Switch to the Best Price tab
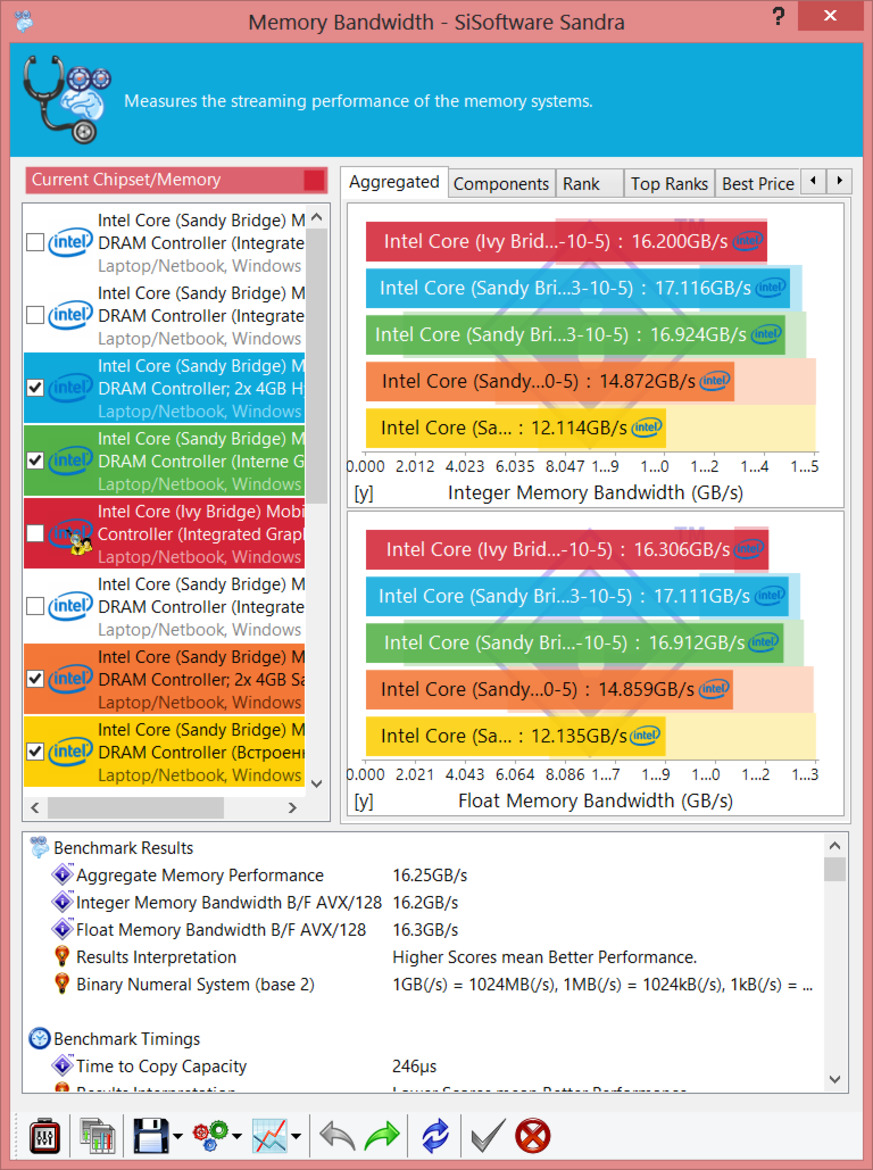This screenshot has height=1170, width=873. [757, 184]
